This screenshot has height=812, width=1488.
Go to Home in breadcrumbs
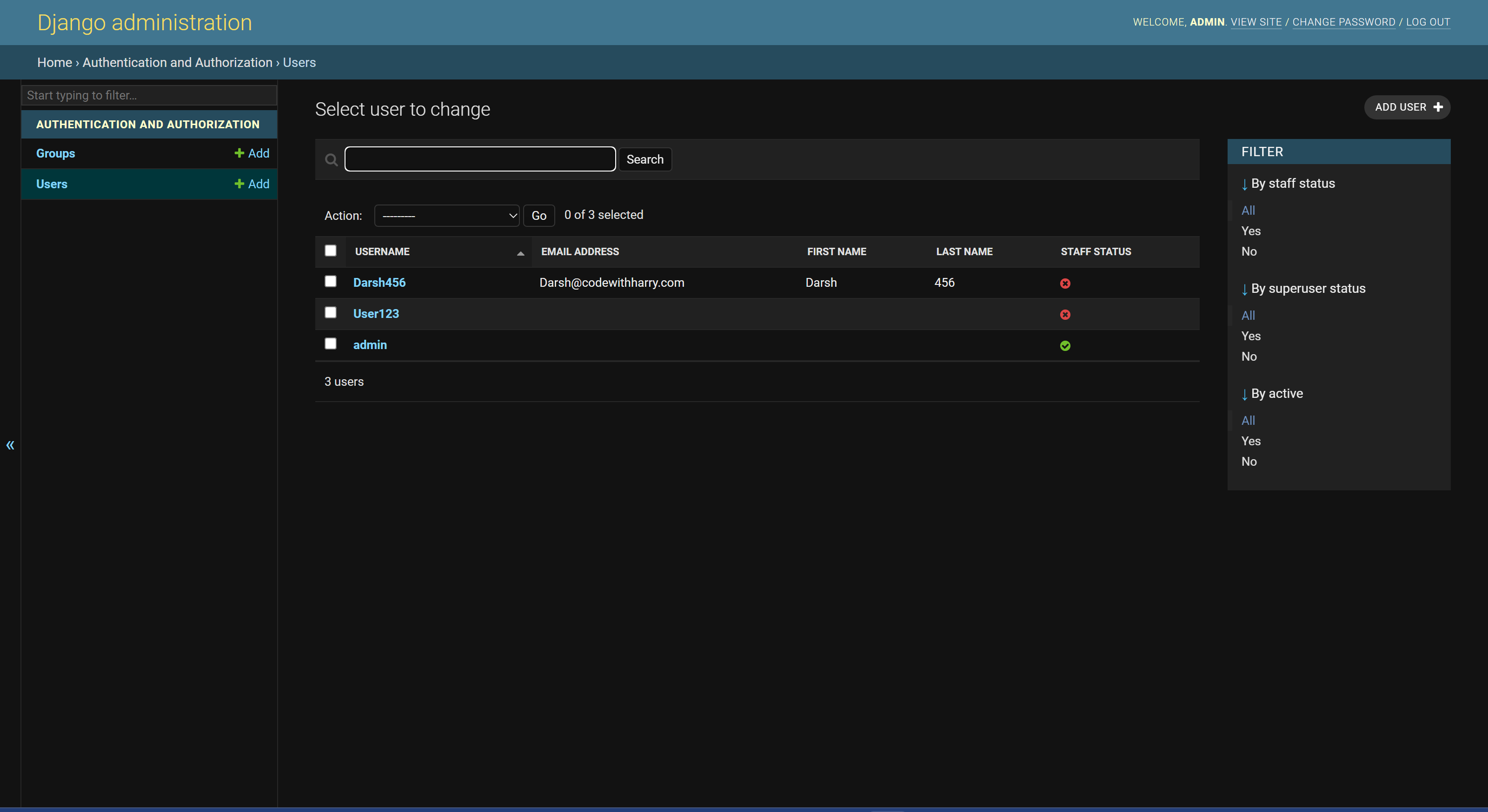click(x=54, y=62)
